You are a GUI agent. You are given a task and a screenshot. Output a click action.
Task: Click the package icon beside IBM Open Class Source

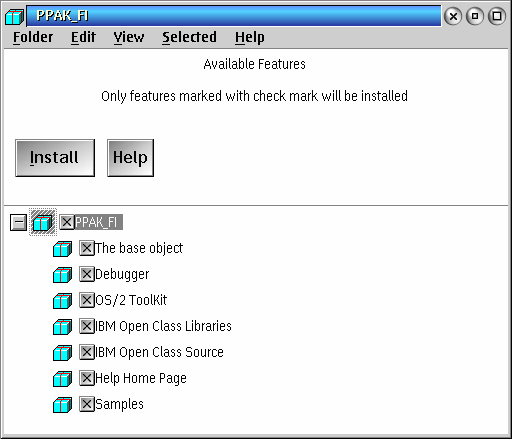(x=62, y=353)
